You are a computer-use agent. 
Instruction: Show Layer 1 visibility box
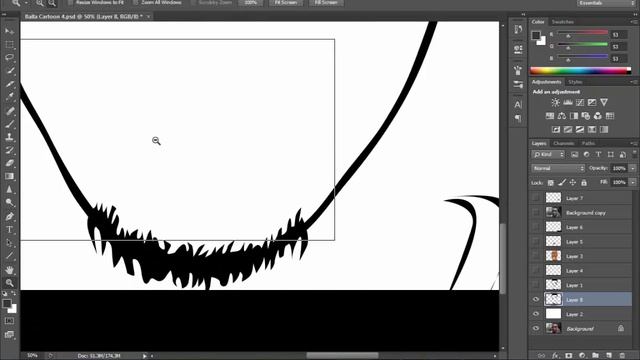click(536, 285)
